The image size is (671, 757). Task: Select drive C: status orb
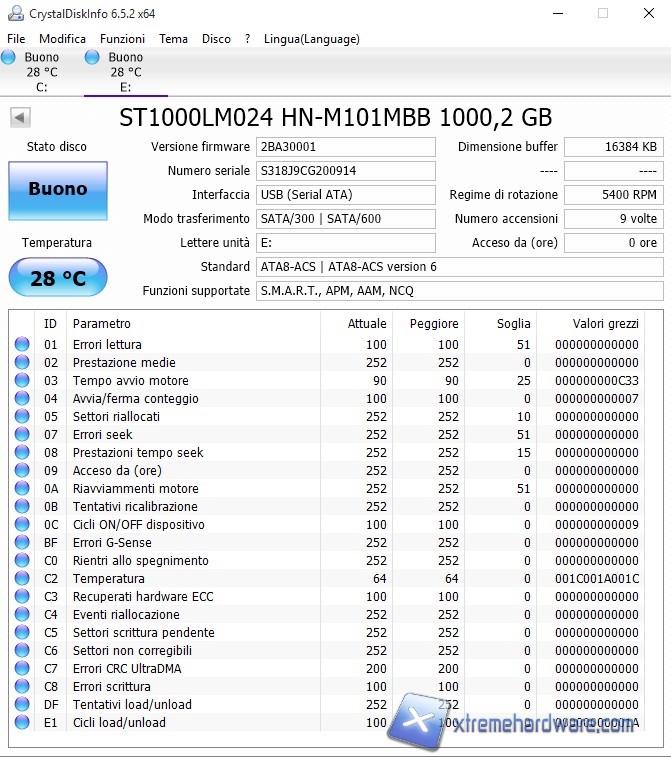[9, 58]
